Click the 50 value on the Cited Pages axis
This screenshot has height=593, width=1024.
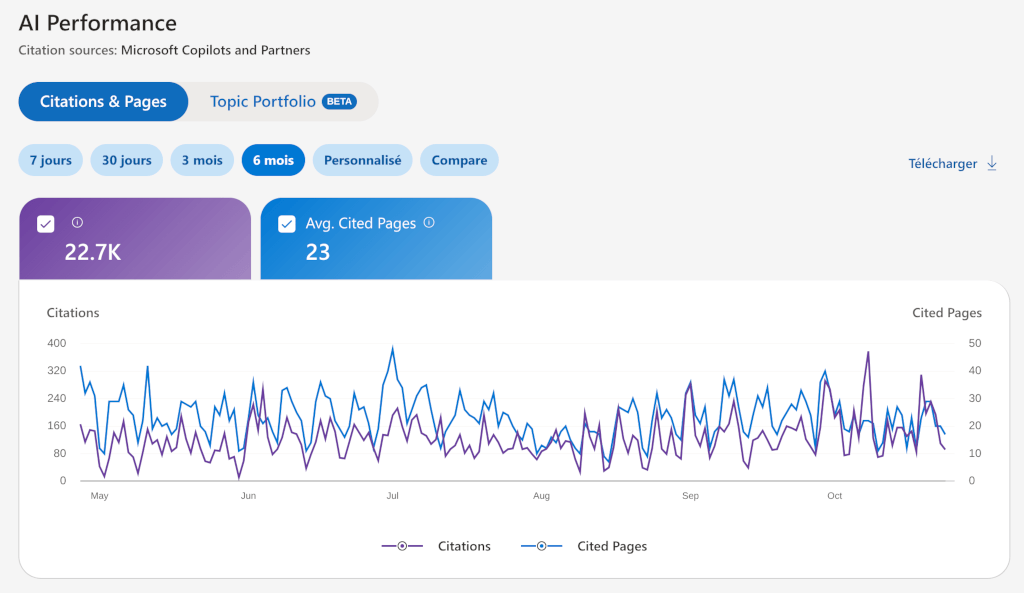974,343
